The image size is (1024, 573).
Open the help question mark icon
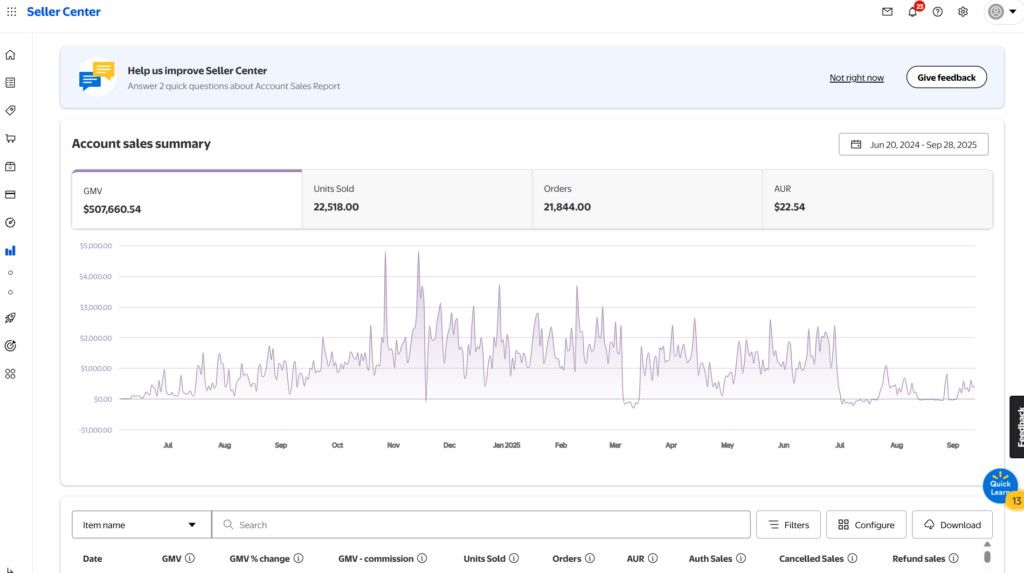pyautogui.click(x=937, y=12)
